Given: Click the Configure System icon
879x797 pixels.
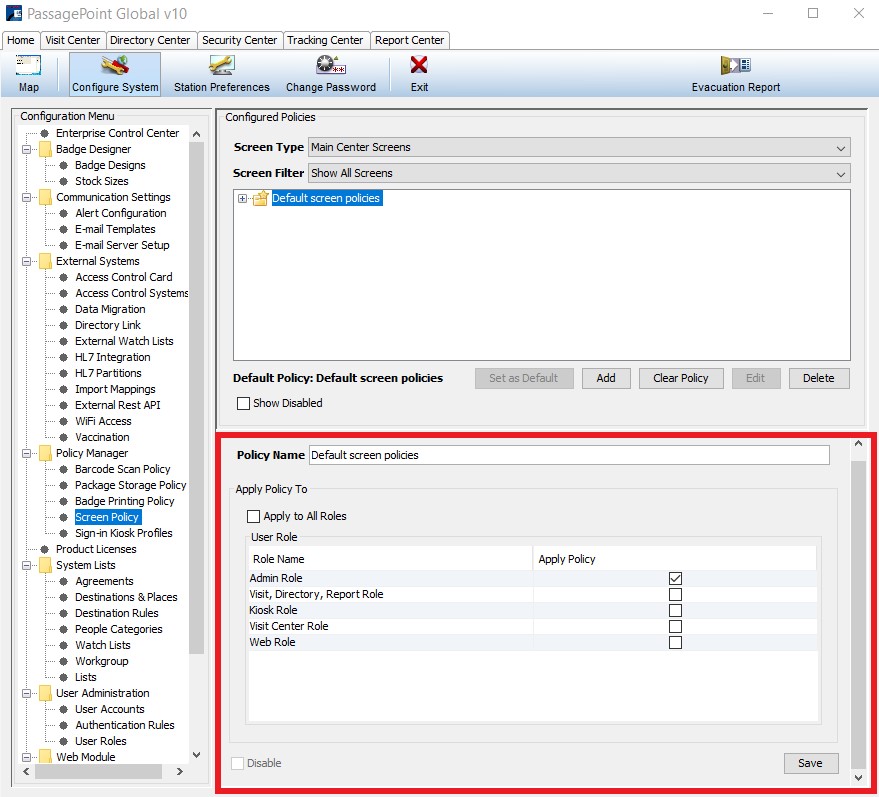Looking at the screenshot, I should 115,66.
